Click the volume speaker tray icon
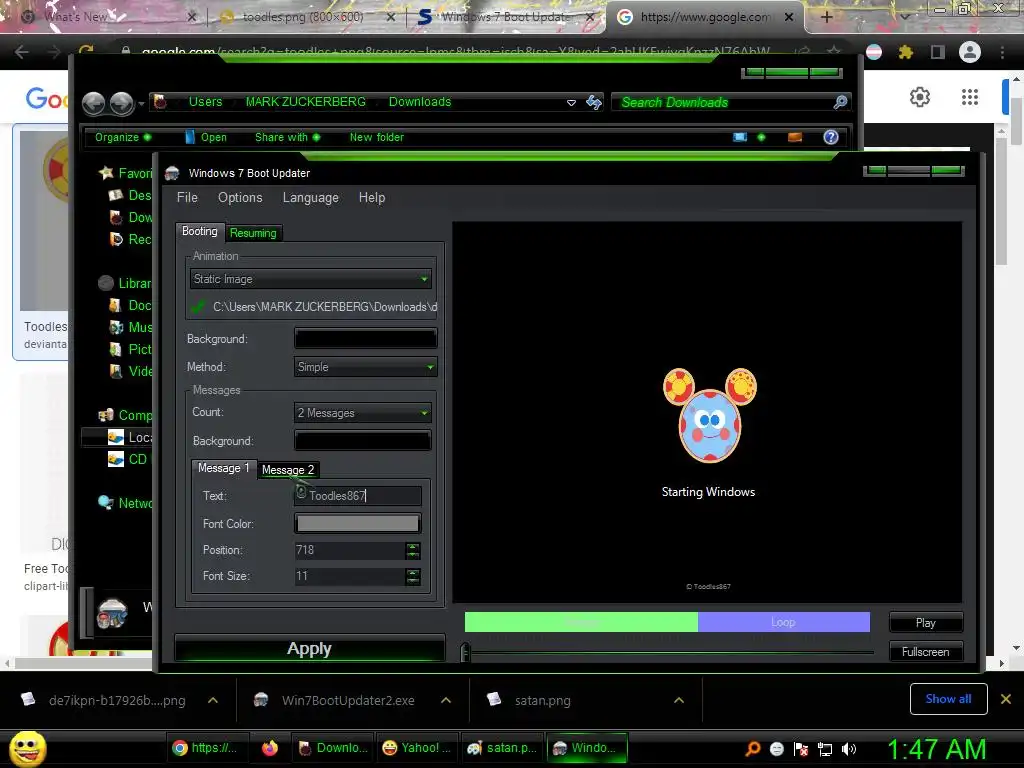This screenshot has width=1024, height=768. tap(849, 748)
